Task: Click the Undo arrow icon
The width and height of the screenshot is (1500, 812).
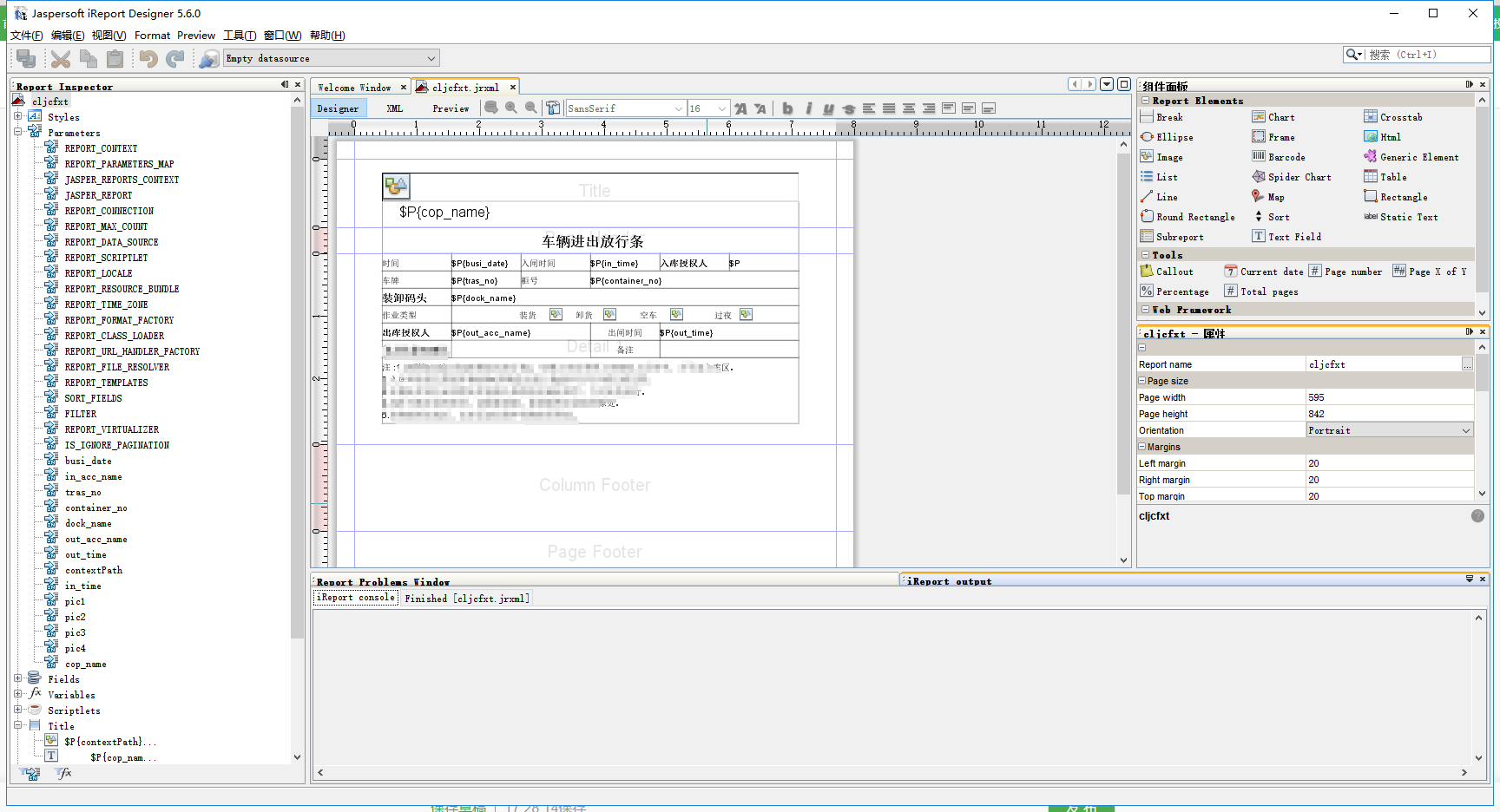Action: [148, 58]
